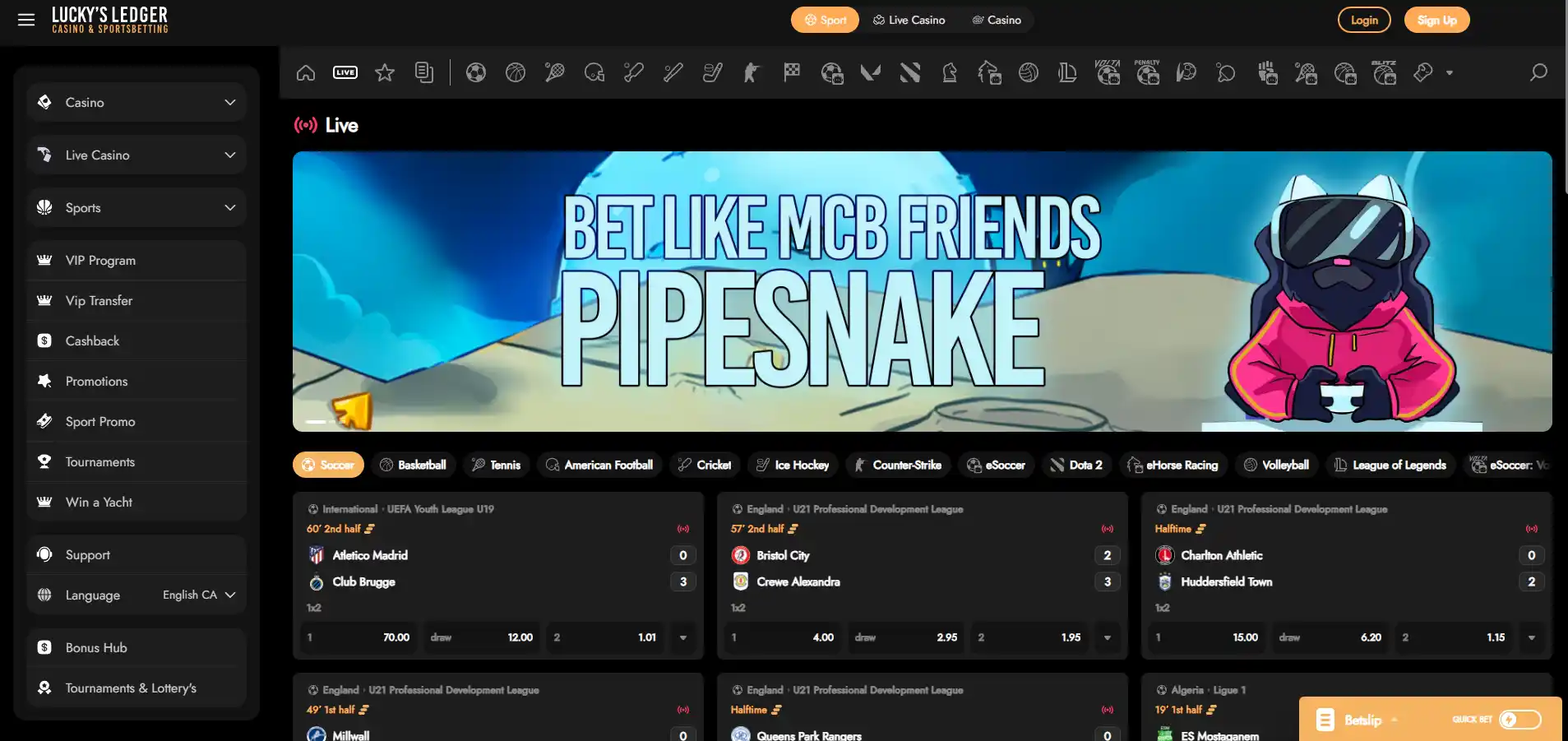1568x741 pixels.
Task: Click the home icon in sports toolbar
Action: [306, 72]
